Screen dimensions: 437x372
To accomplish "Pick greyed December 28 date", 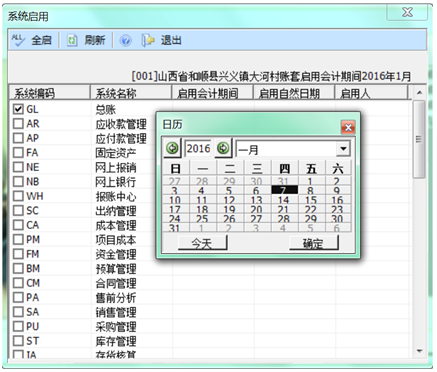I will pos(202,181).
